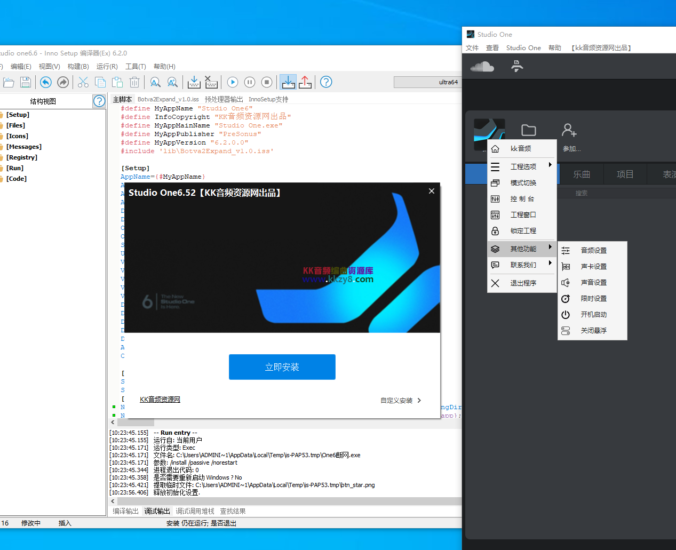Select the [Run] node in structure tree
This screenshot has height=550, width=676.
coord(15,168)
